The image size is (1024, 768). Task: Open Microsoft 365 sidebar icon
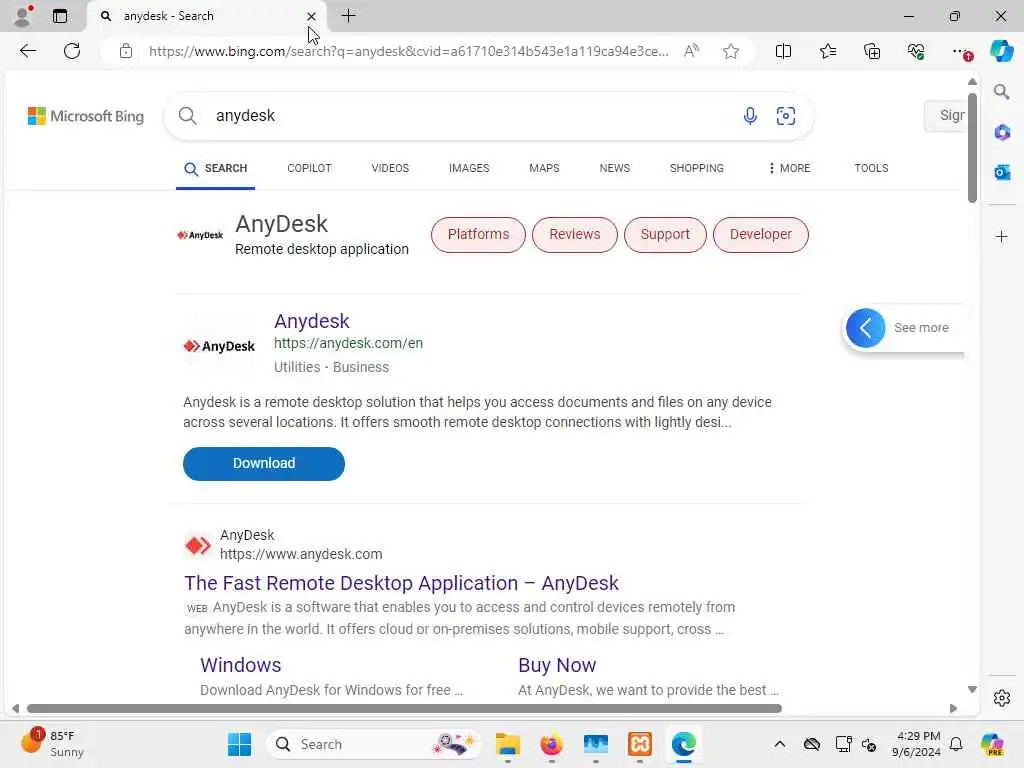click(x=1002, y=133)
